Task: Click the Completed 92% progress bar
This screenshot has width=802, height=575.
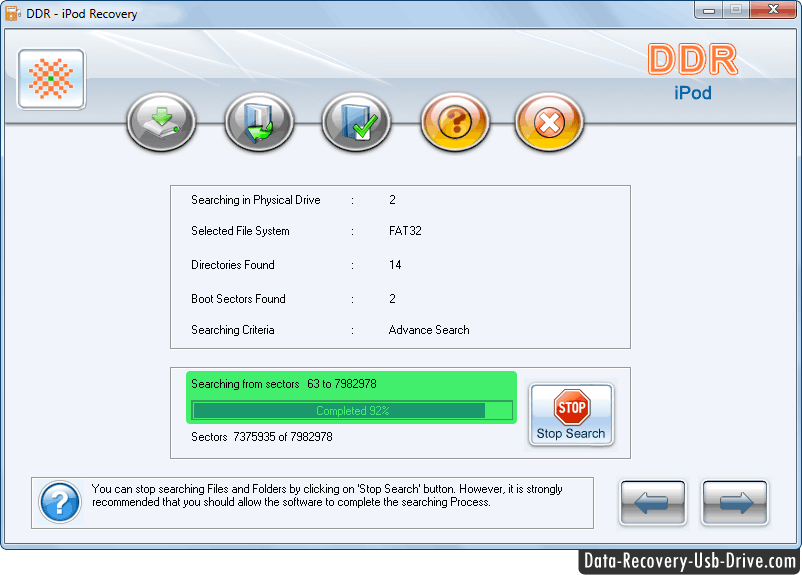Action: [x=352, y=411]
